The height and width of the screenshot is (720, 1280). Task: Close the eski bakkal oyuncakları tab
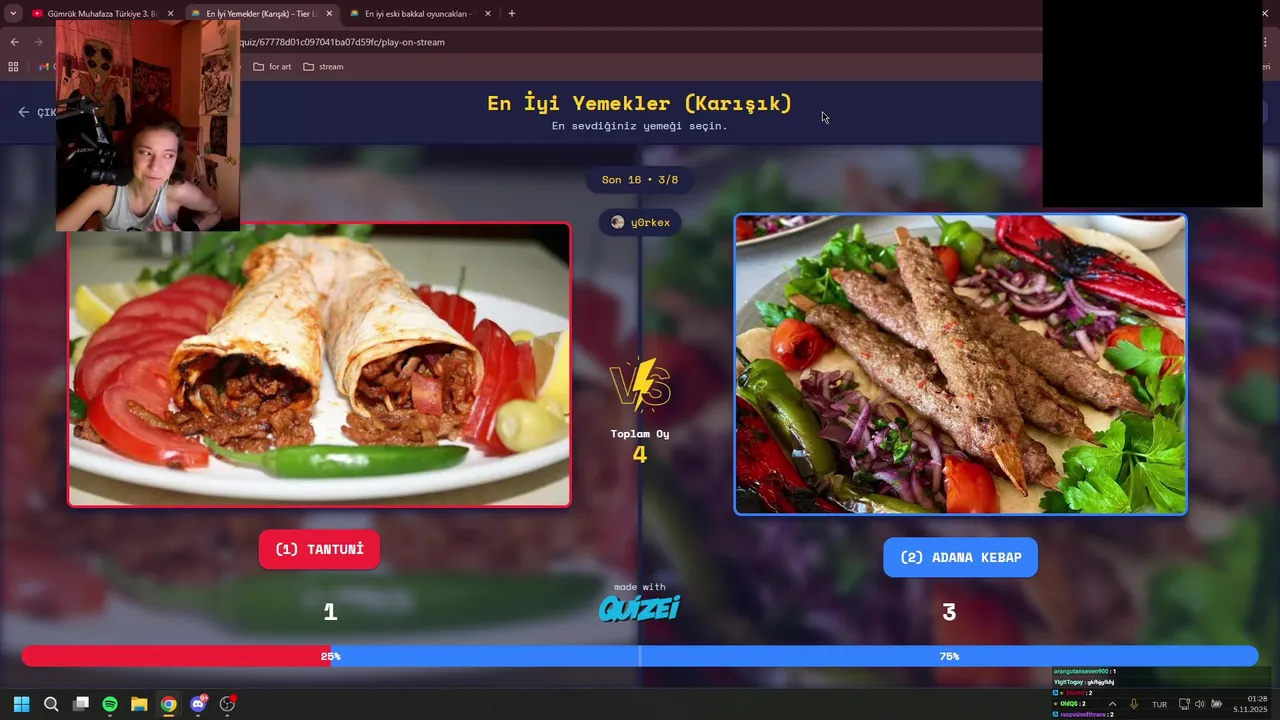(x=488, y=14)
